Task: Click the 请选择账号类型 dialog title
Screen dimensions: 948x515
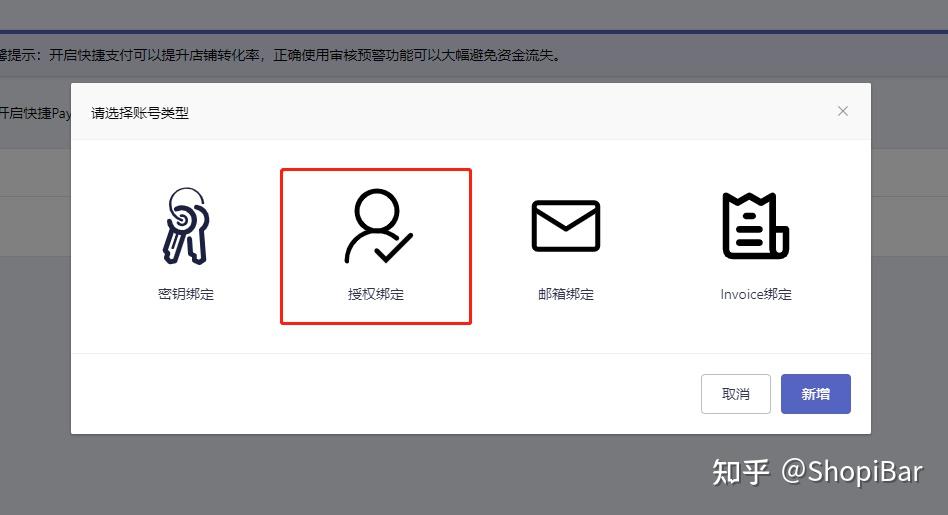Action: tap(140, 113)
